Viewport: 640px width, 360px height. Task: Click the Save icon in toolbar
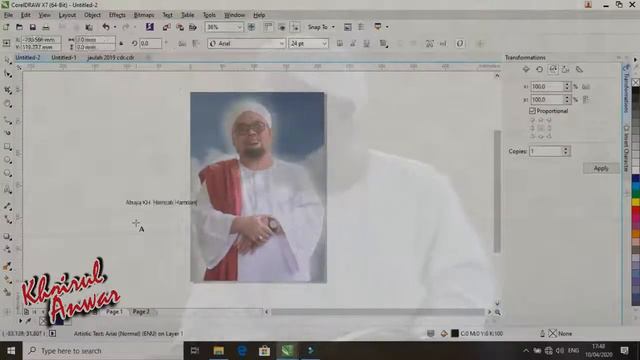[33, 27]
